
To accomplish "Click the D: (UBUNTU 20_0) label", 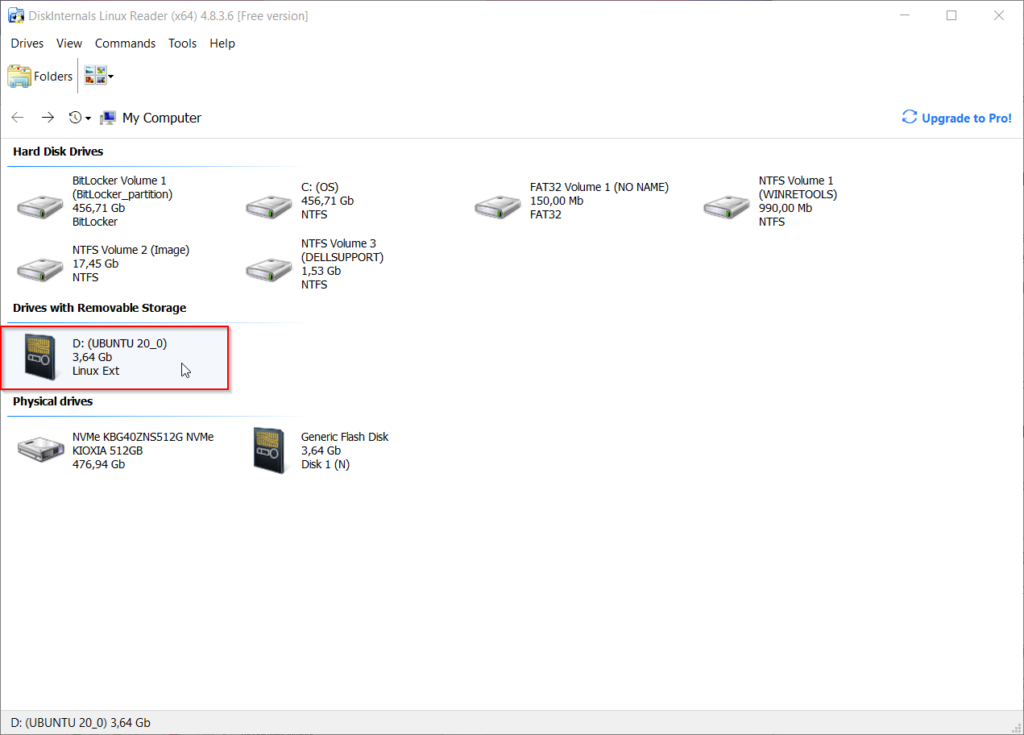I will tap(120, 343).
